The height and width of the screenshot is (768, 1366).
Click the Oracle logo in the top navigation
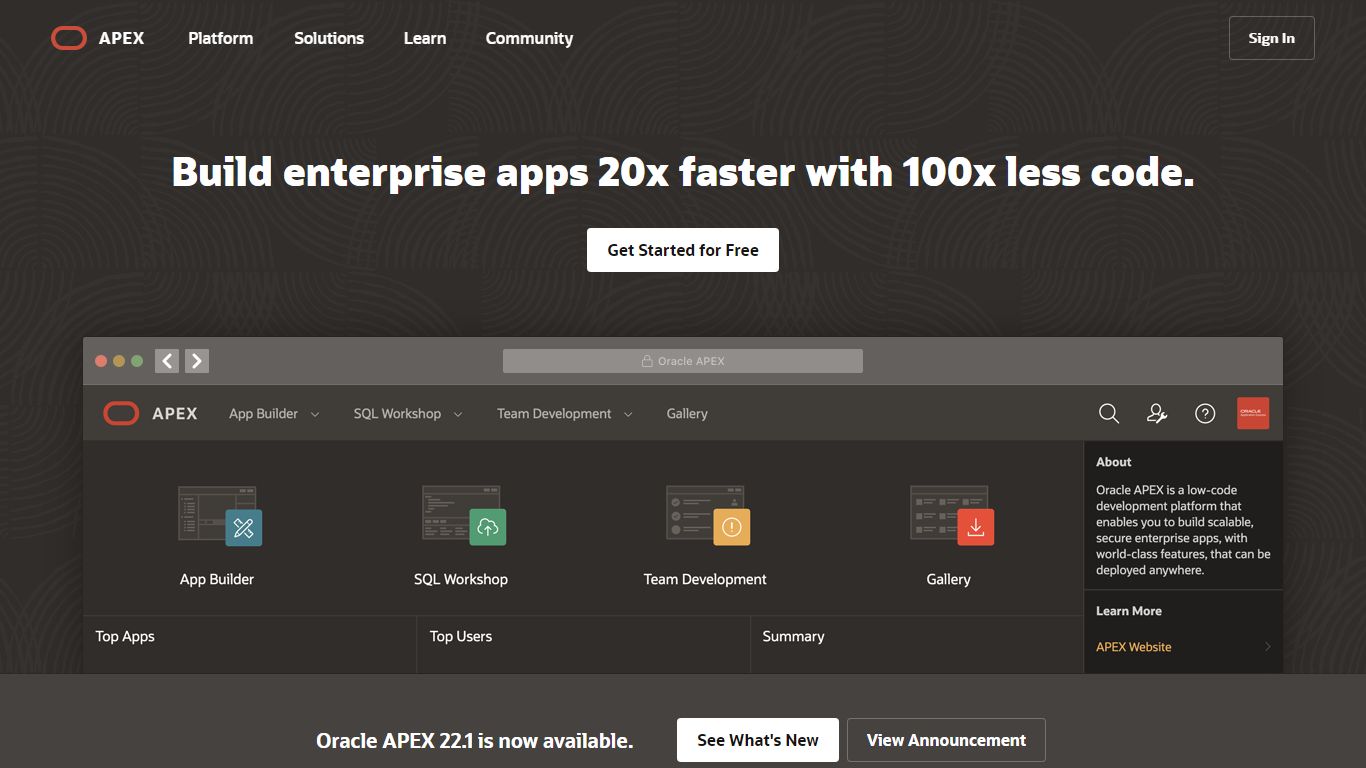[69, 38]
